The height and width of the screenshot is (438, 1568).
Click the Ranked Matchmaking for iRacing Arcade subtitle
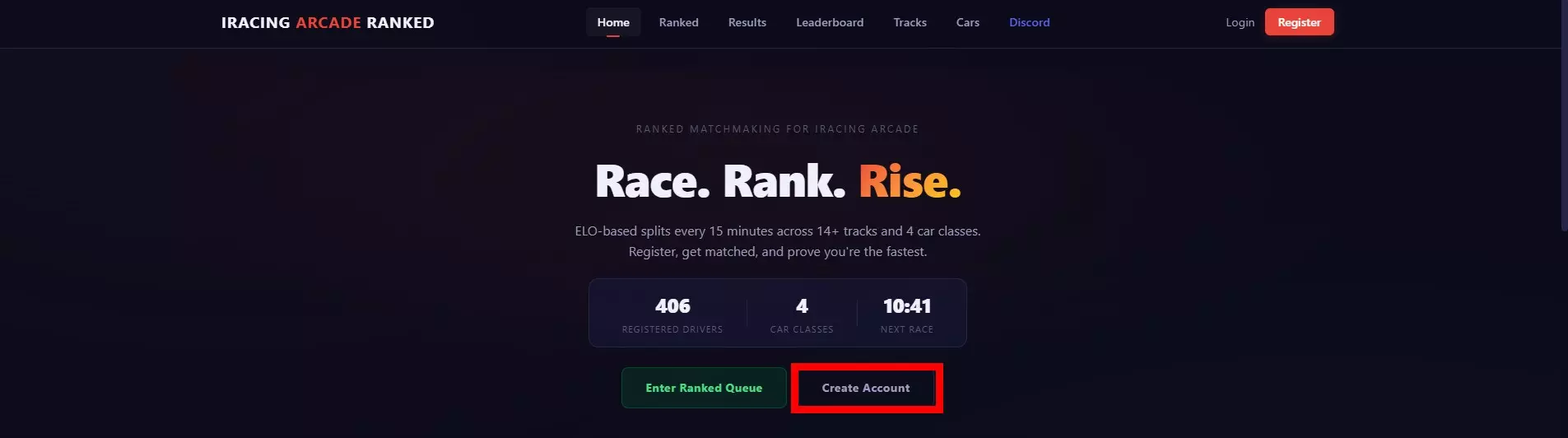click(777, 129)
